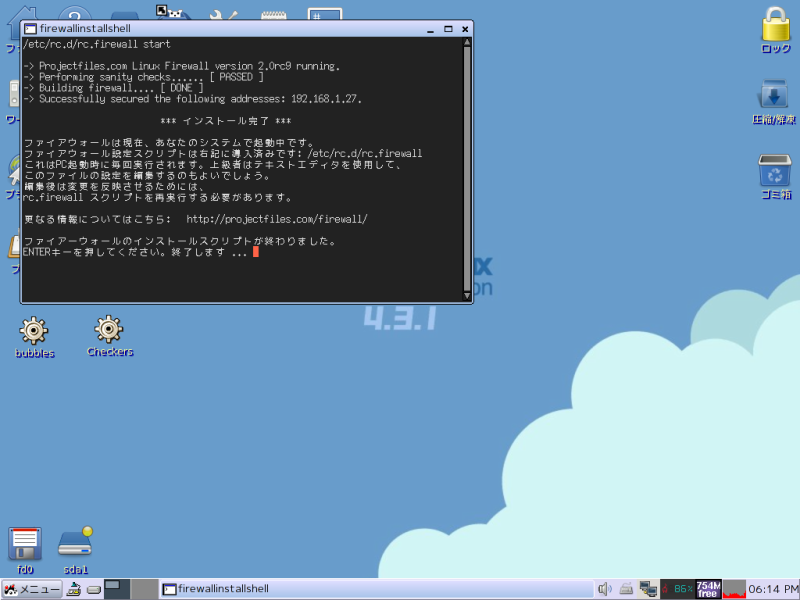Click the speaker volume tray icon
Image resolution: width=800 pixels, height=600 pixels.
604,589
